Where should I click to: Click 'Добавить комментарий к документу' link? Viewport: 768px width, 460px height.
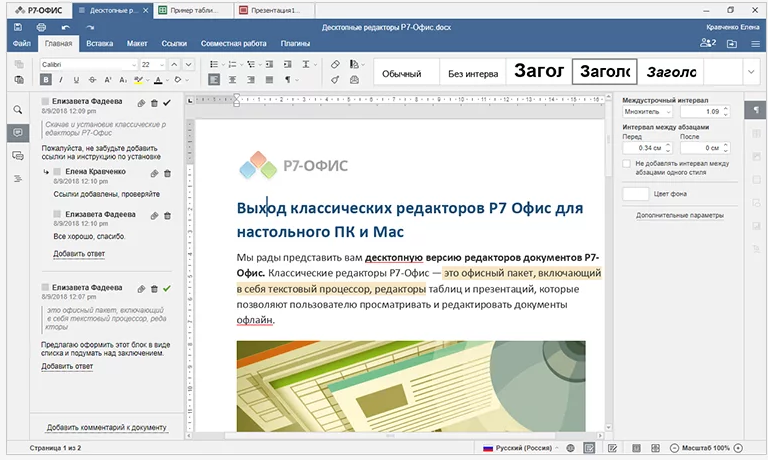[106, 428]
